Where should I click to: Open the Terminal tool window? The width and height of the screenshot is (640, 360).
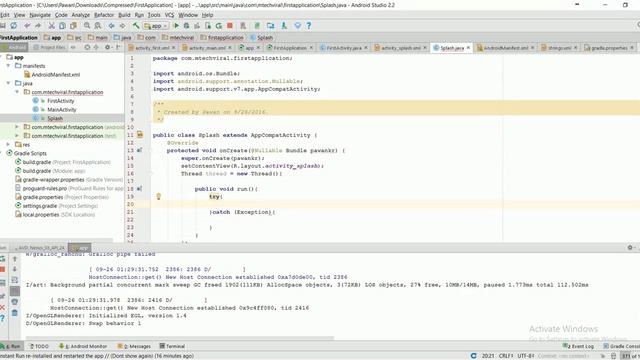pyautogui.click(x=172, y=346)
